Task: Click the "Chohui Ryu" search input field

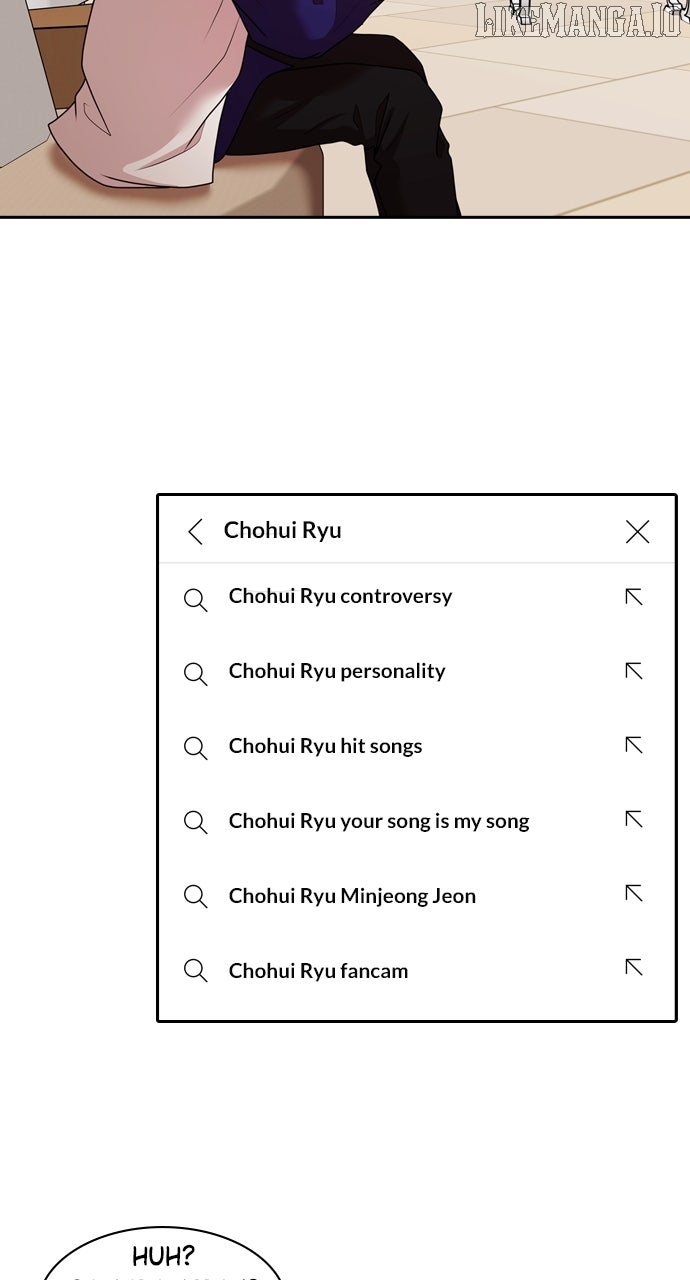Action: tap(400, 530)
